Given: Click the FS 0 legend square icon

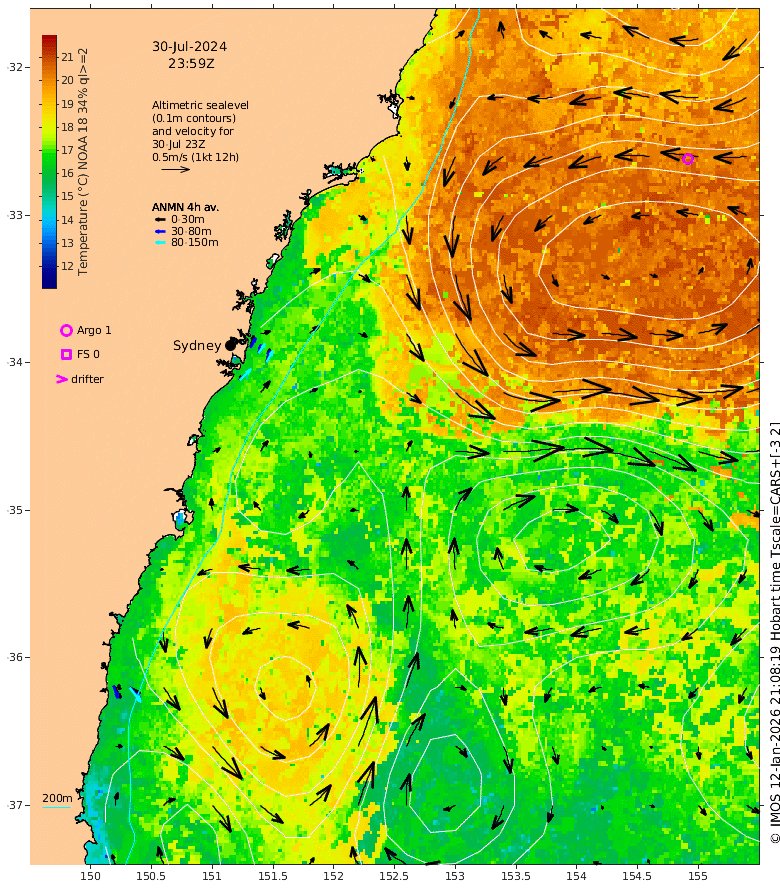Looking at the screenshot, I should (66, 354).
